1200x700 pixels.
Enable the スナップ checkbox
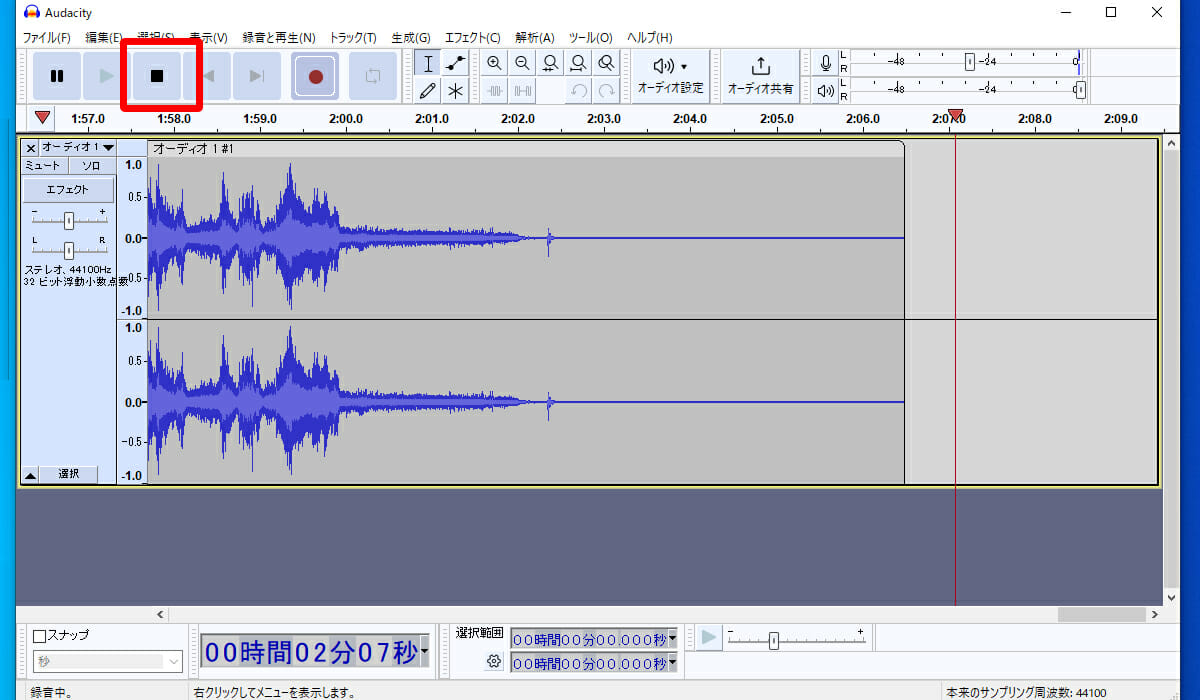pyautogui.click(x=40, y=635)
